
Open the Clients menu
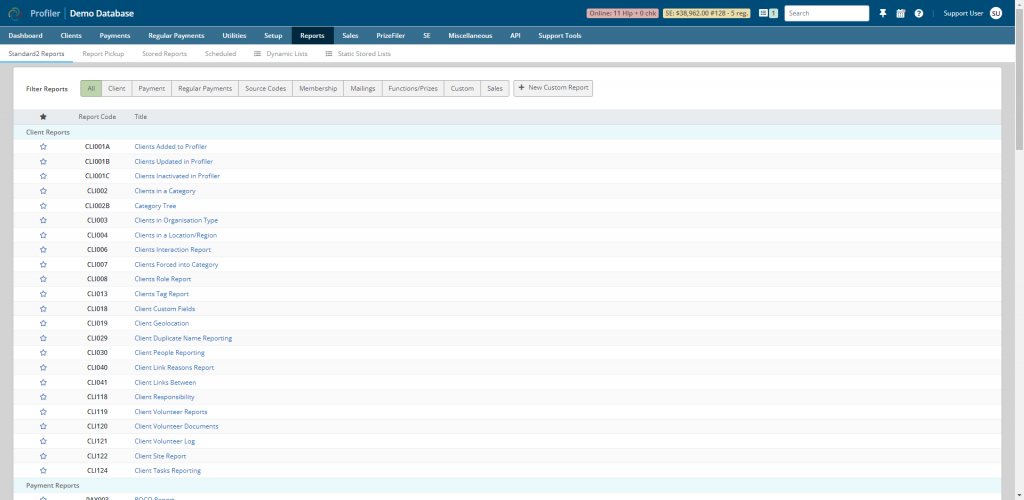[x=71, y=36]
